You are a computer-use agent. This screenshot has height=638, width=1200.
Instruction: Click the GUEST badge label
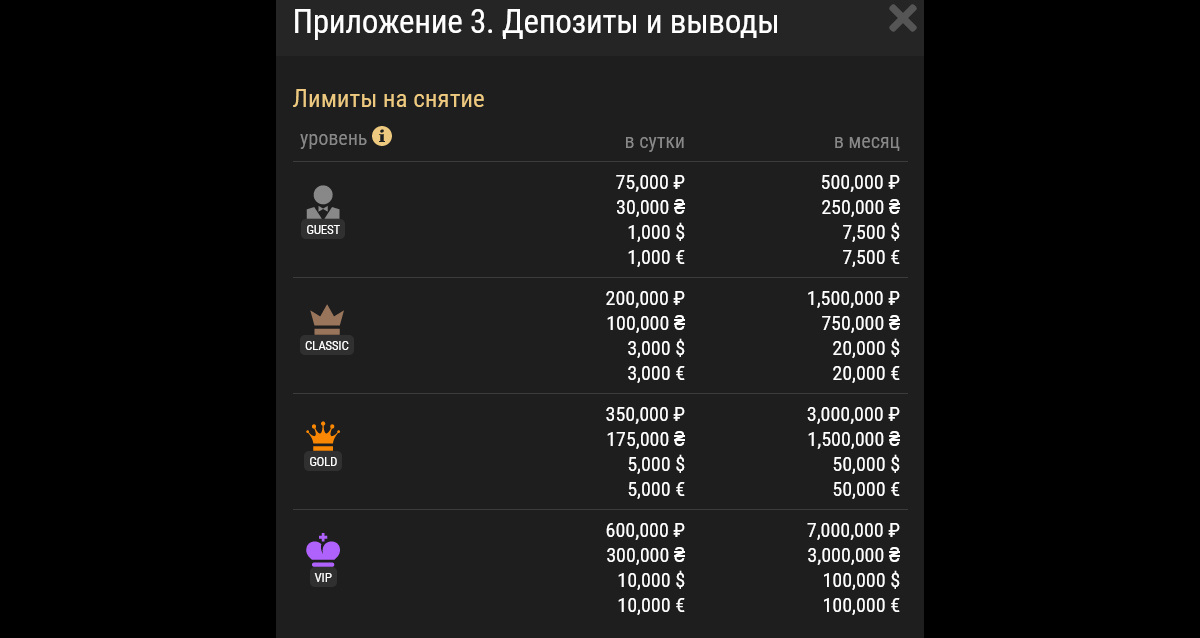tap(322, 228)
